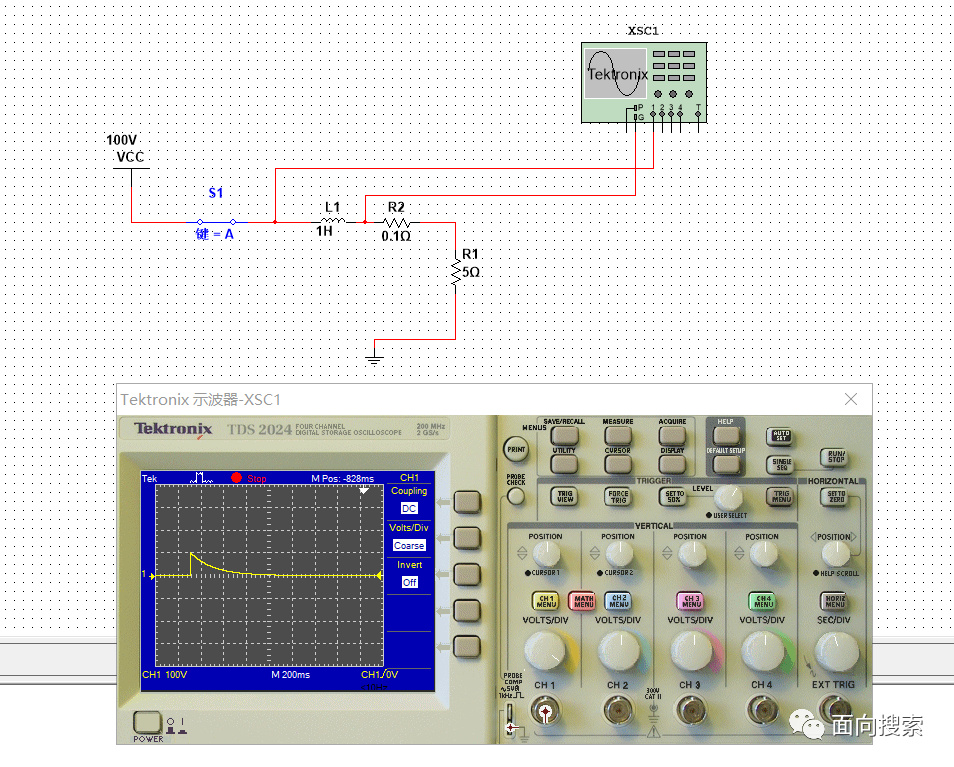Click the horizontal POSITION knob
This screenshot has width=954, height=767.
[835, 554]
